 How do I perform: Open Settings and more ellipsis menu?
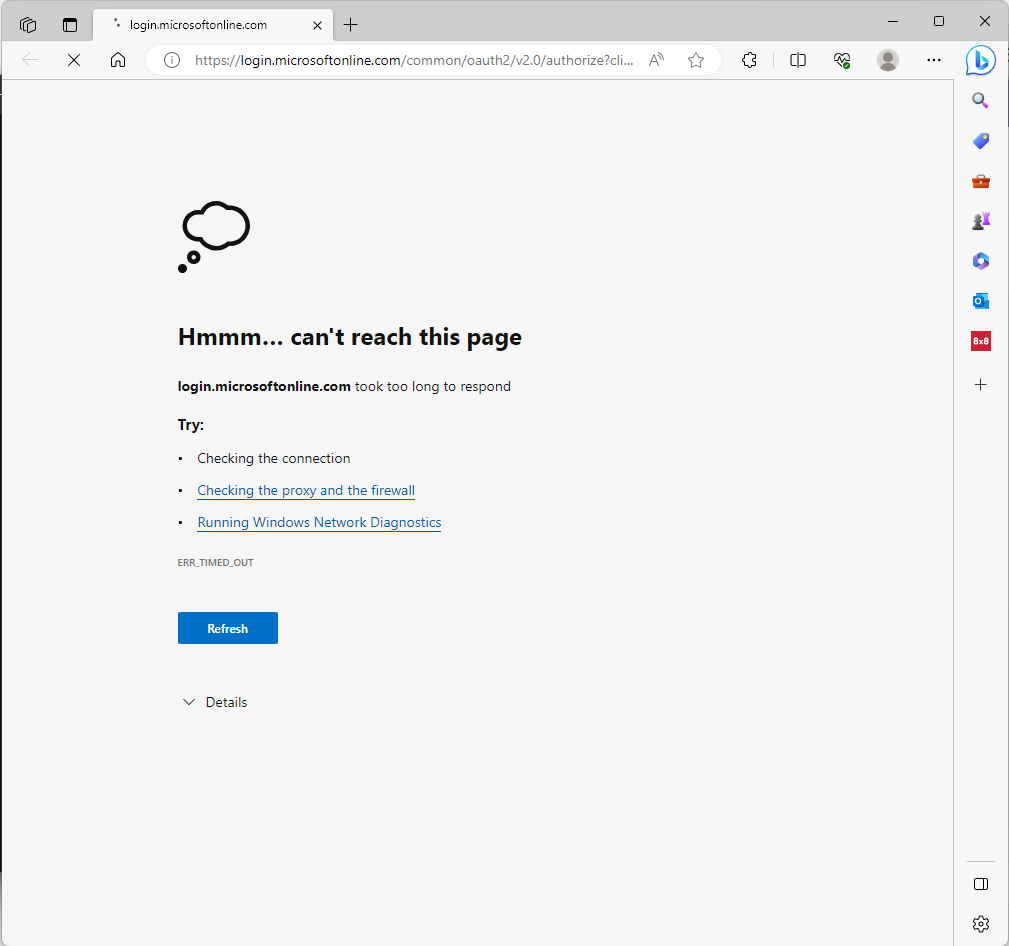coord(934,60)
